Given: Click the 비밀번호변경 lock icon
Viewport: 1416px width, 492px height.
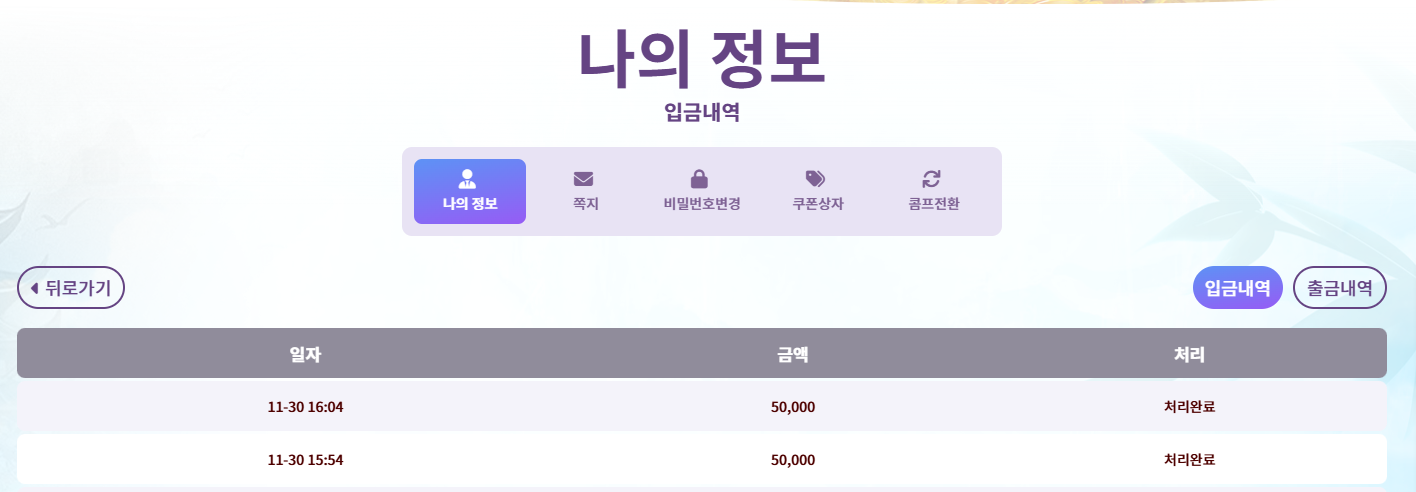Looking at the screenshot, I should pos(700,179).
